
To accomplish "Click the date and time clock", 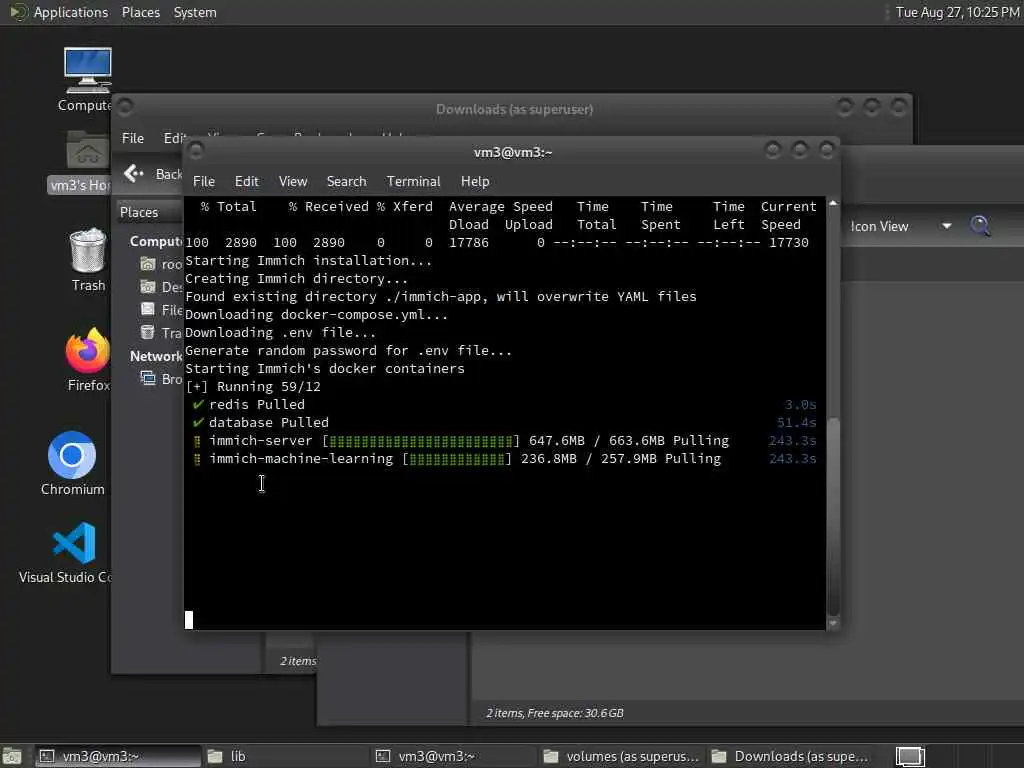I will pyautogui.click(x=957, y=12).
